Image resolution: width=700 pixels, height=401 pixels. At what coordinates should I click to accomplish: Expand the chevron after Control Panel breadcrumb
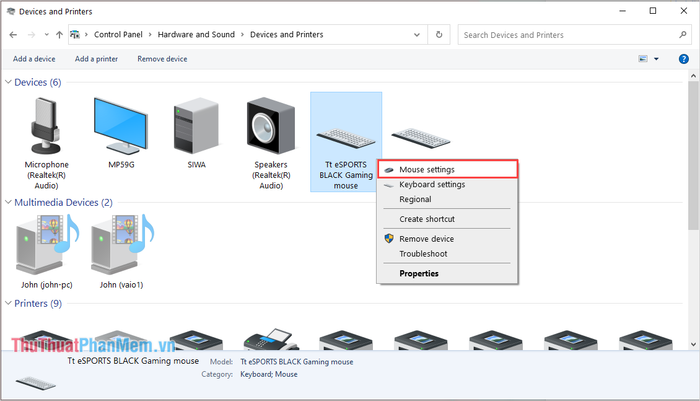coord(150,35)
